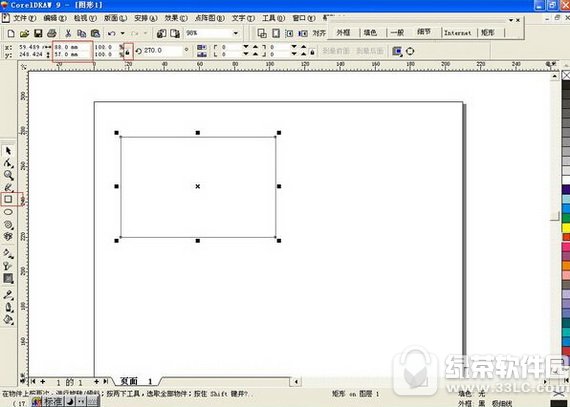Click the Import icon

tap(161, 33)
